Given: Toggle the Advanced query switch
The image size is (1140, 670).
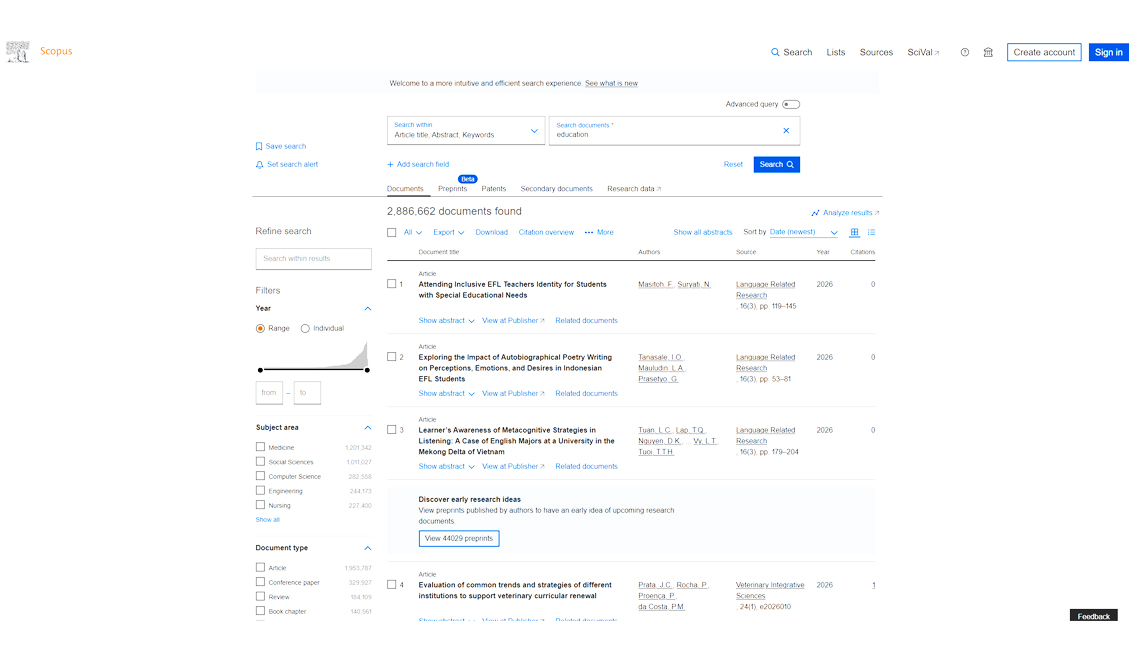Looking at the screenshot, I should pos(791,105).
